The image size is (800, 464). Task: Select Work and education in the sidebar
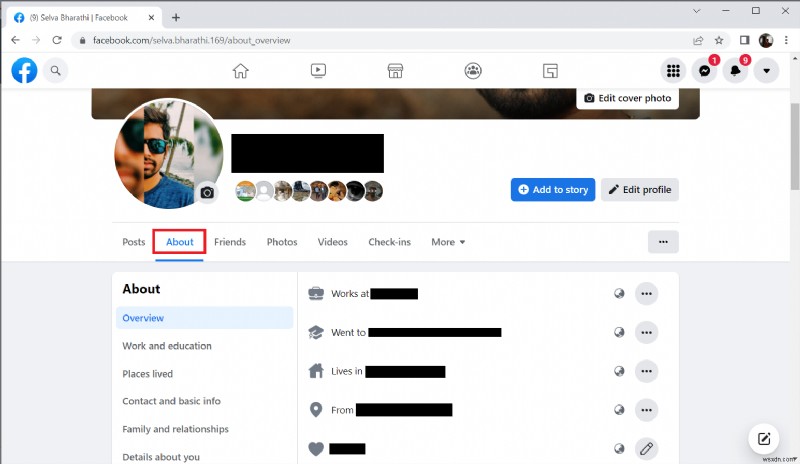click(x=166, y=346)
